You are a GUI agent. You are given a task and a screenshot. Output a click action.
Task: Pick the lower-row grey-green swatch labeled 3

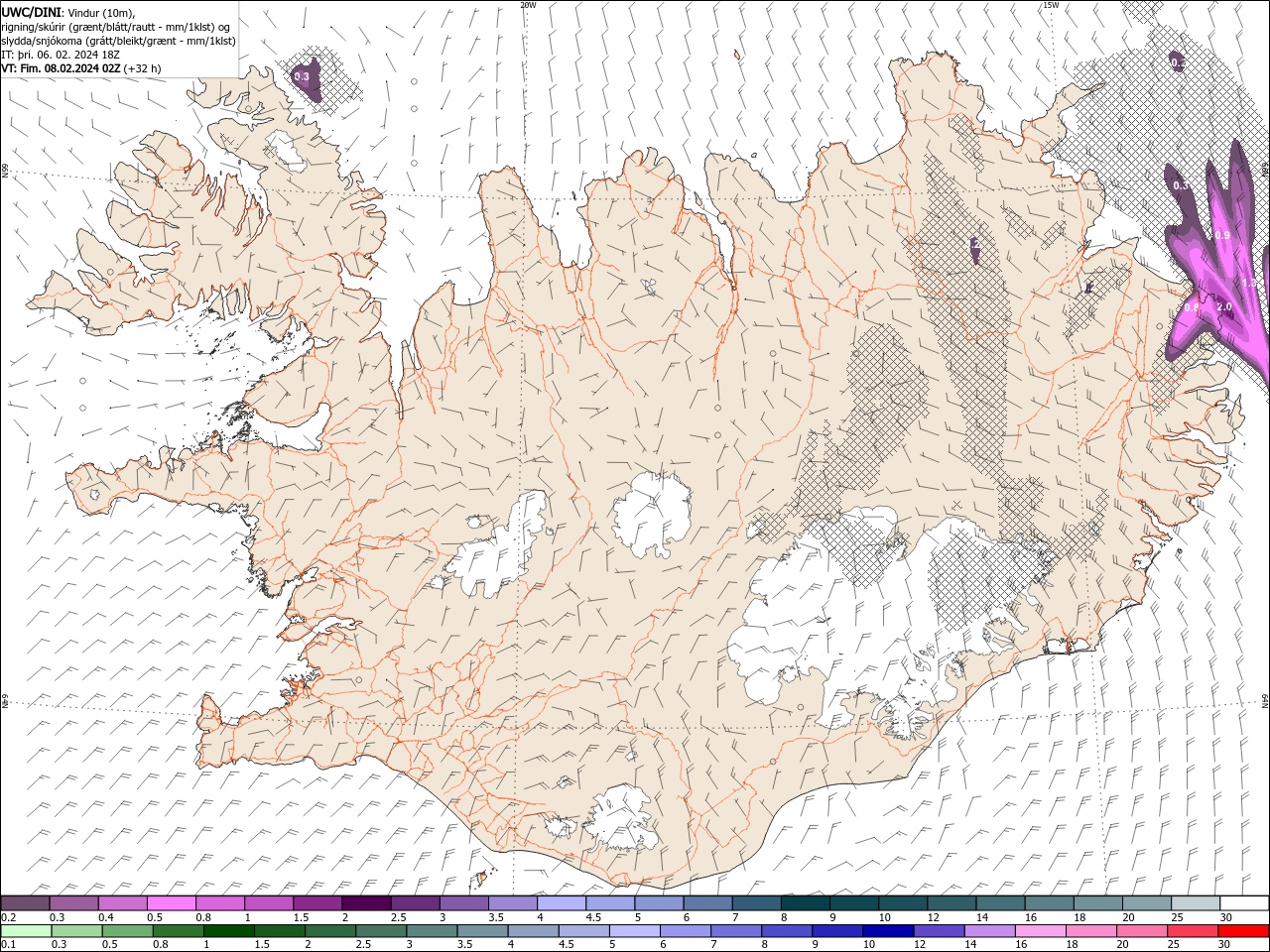[432, 931]
